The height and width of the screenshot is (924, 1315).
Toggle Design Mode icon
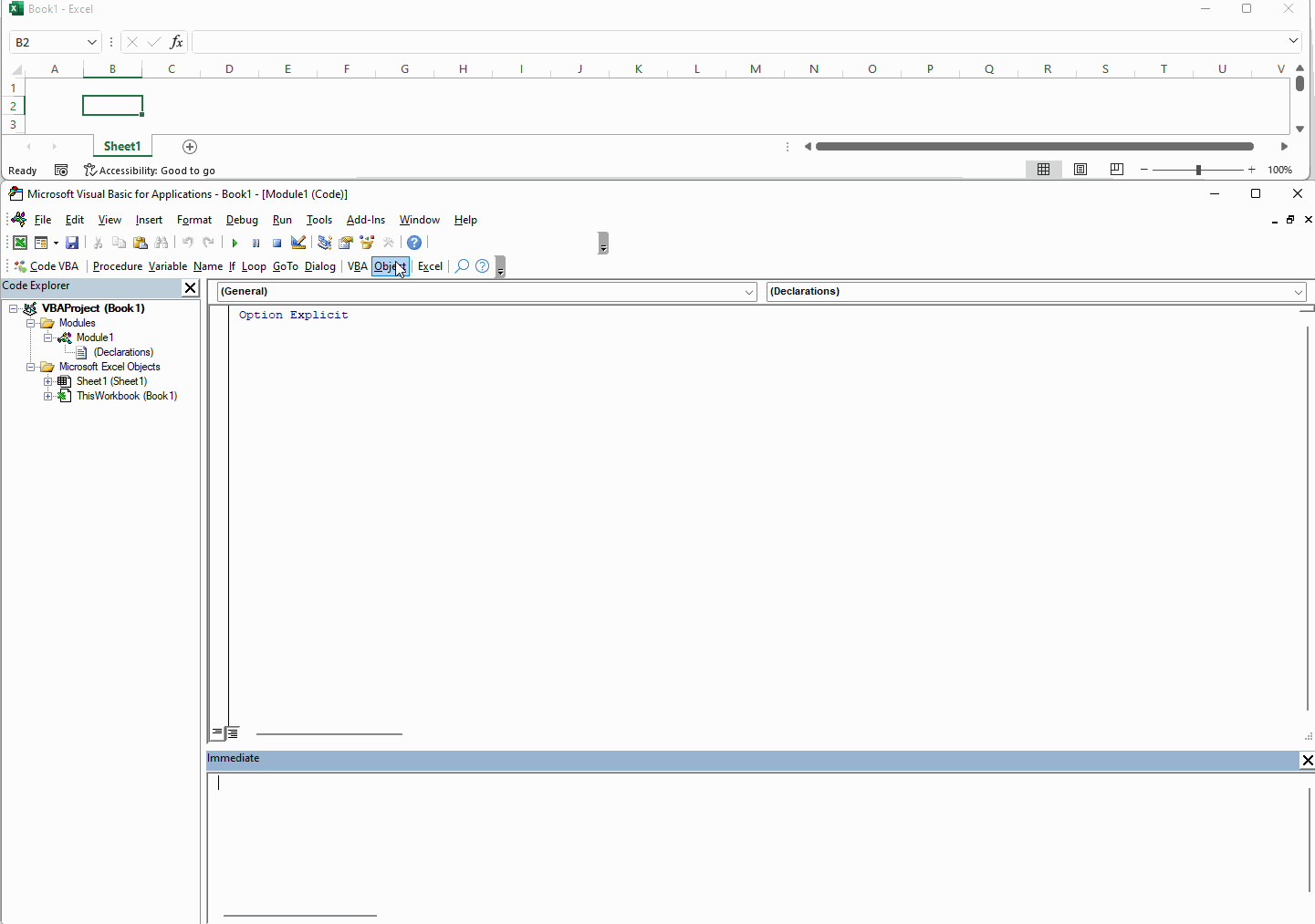point(298,243)
